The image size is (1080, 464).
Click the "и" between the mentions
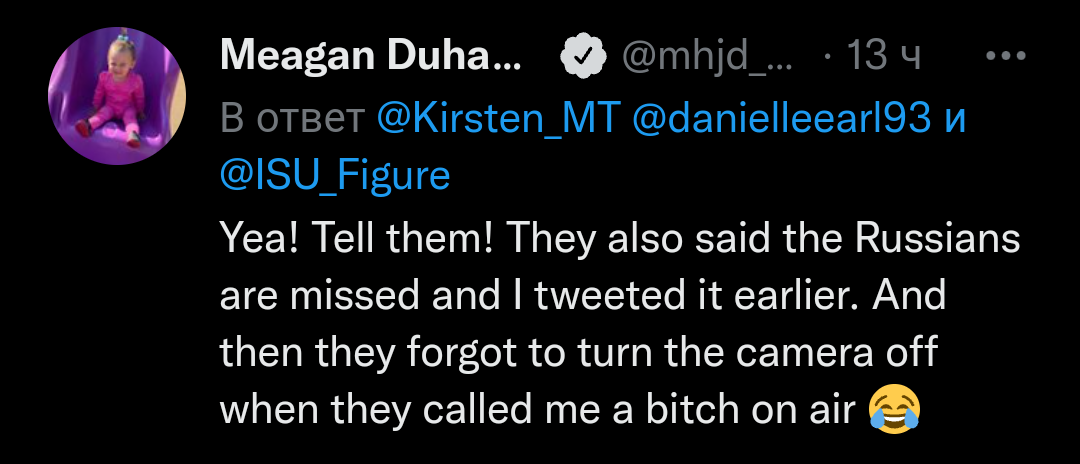coord(955,119)
